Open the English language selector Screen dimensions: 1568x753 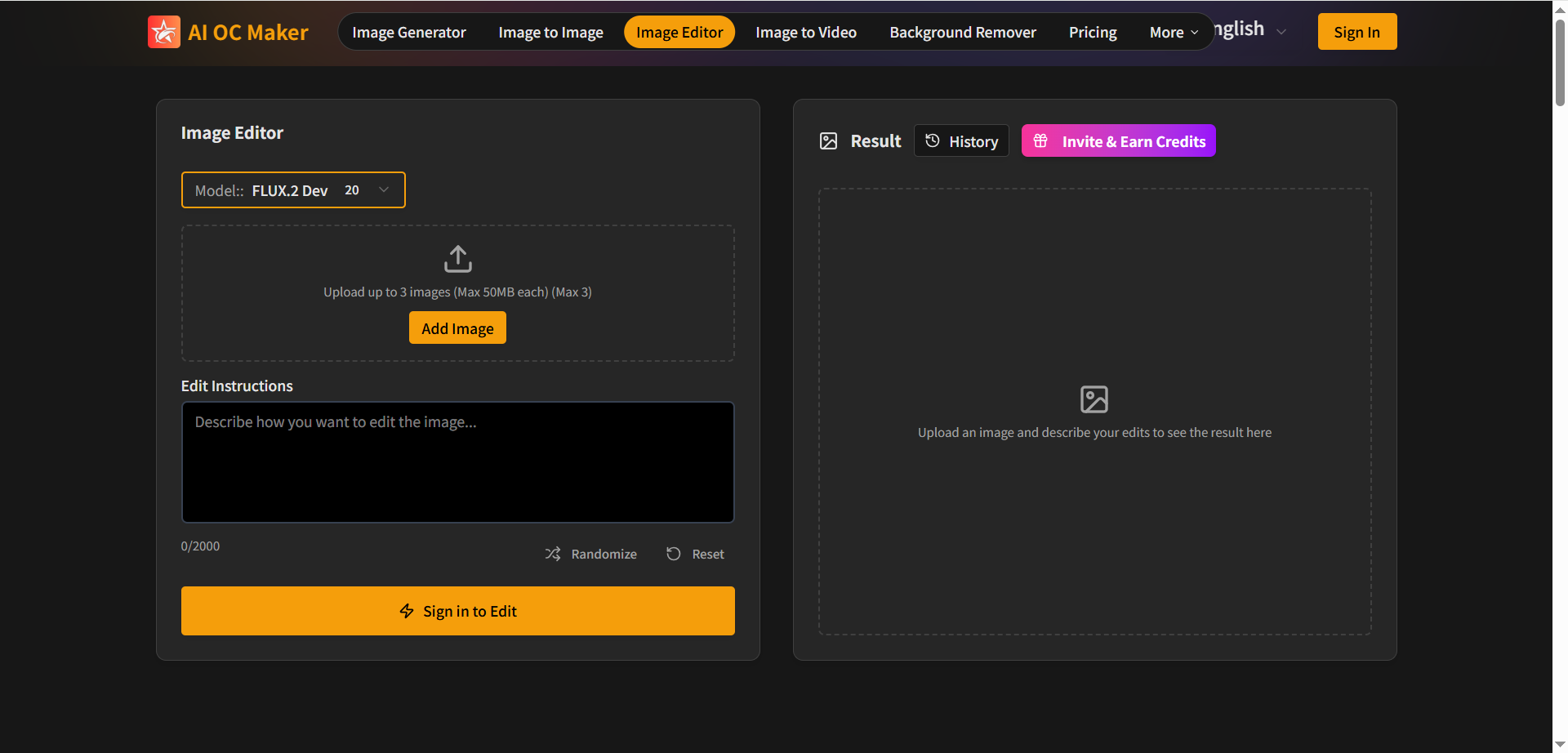(x=1249, y=30)
